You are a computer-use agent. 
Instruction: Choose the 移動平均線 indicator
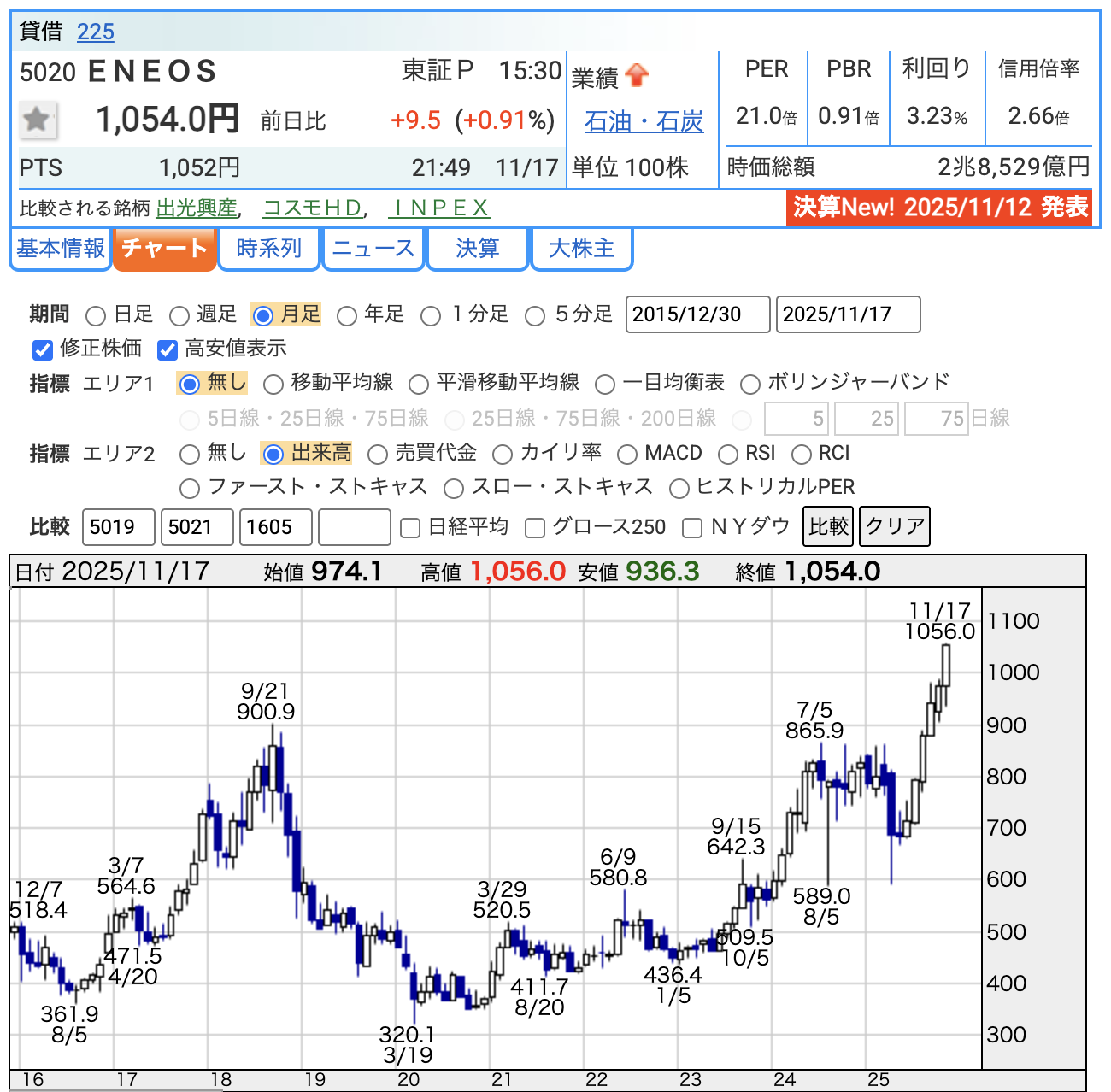tap(273, 385)
